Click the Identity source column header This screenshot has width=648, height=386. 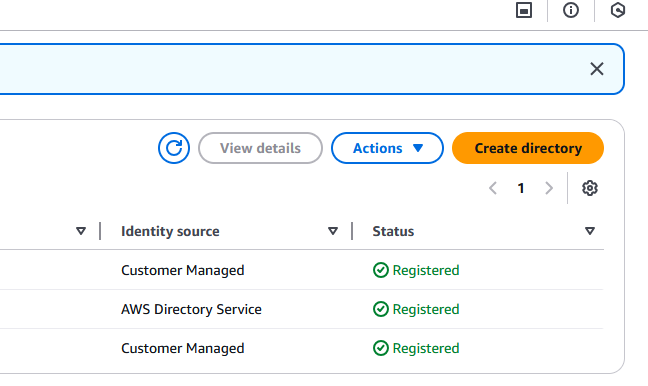(170, 231)
